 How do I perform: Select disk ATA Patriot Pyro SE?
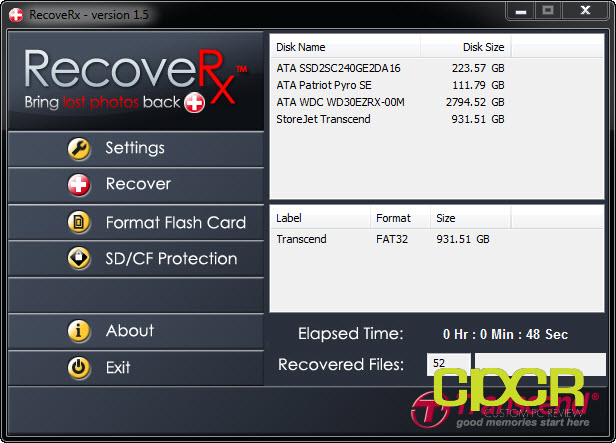(x=324, y=85)
